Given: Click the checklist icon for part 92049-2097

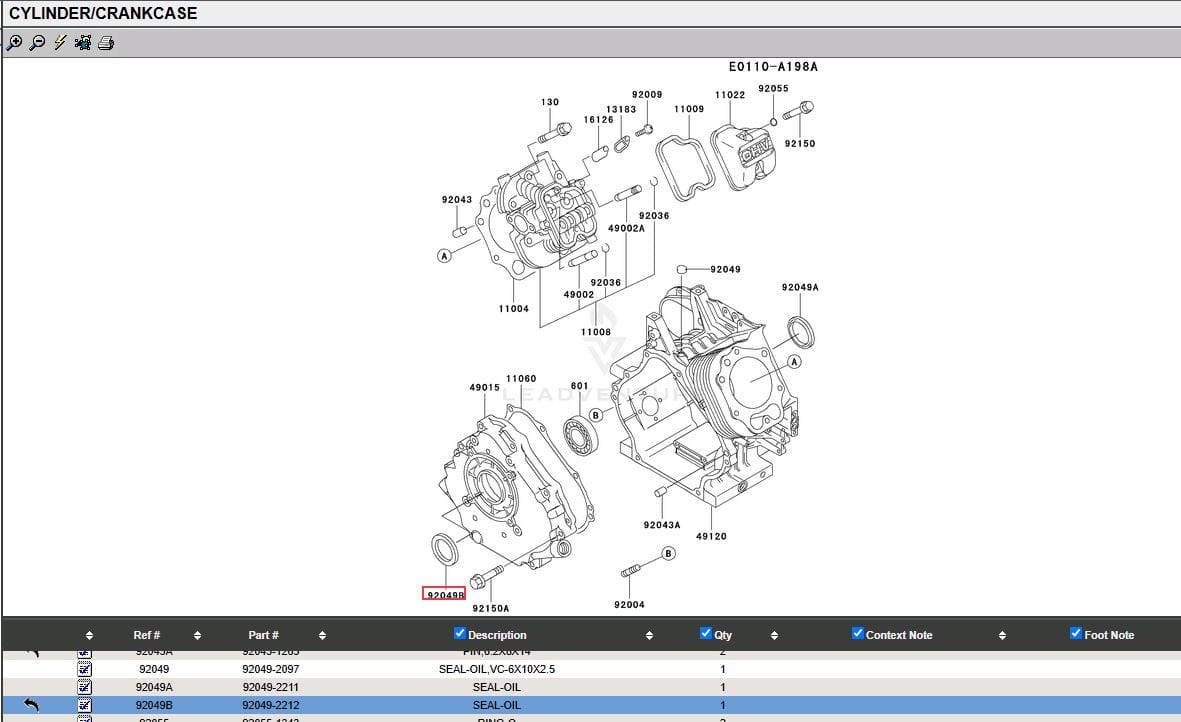Looking at the screenshot, I should coord(84,669).
